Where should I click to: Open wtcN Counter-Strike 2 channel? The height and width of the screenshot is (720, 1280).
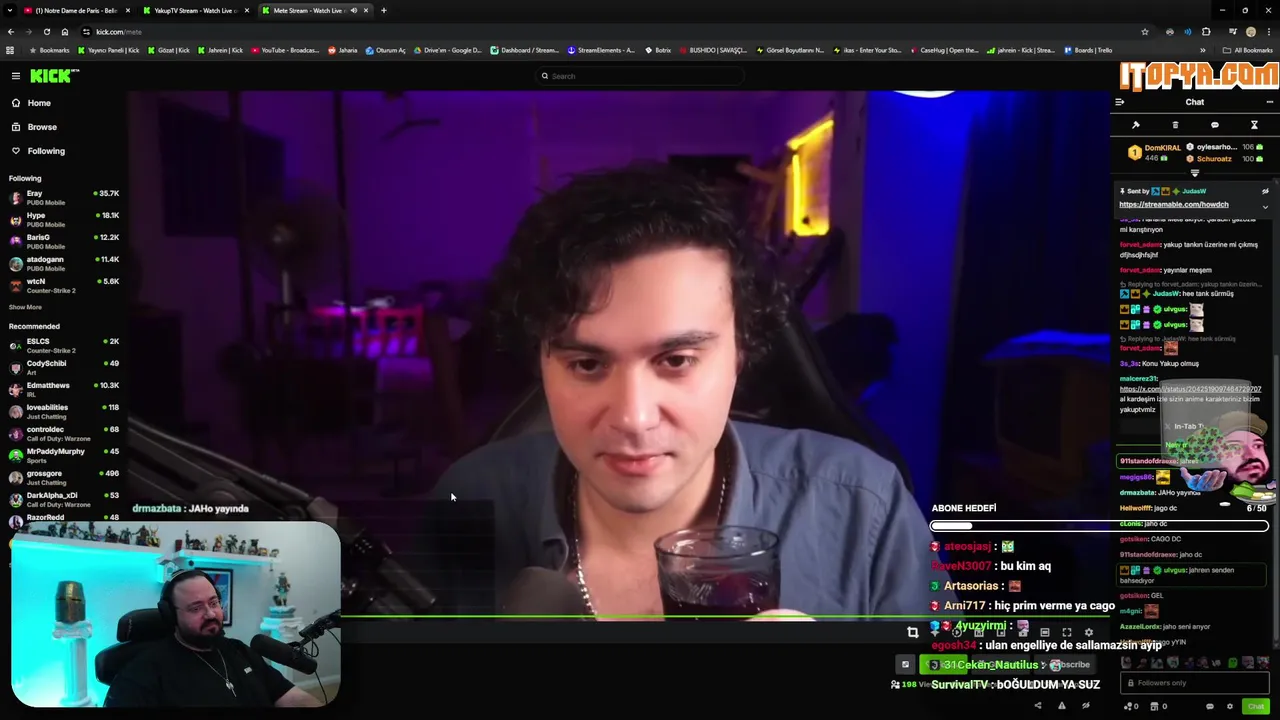pyautogui.click(x=64, y=285)
